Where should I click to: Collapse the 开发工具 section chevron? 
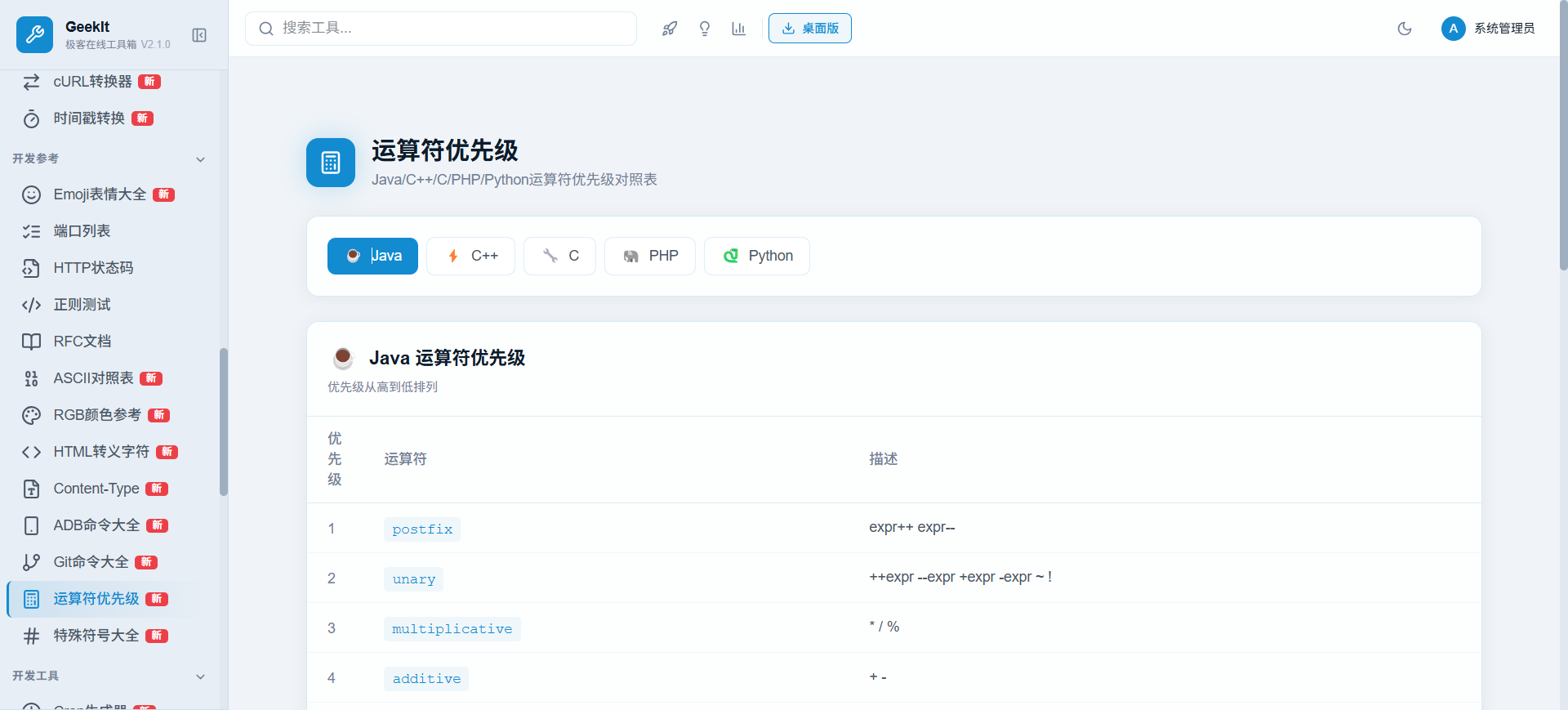[200, 677]
